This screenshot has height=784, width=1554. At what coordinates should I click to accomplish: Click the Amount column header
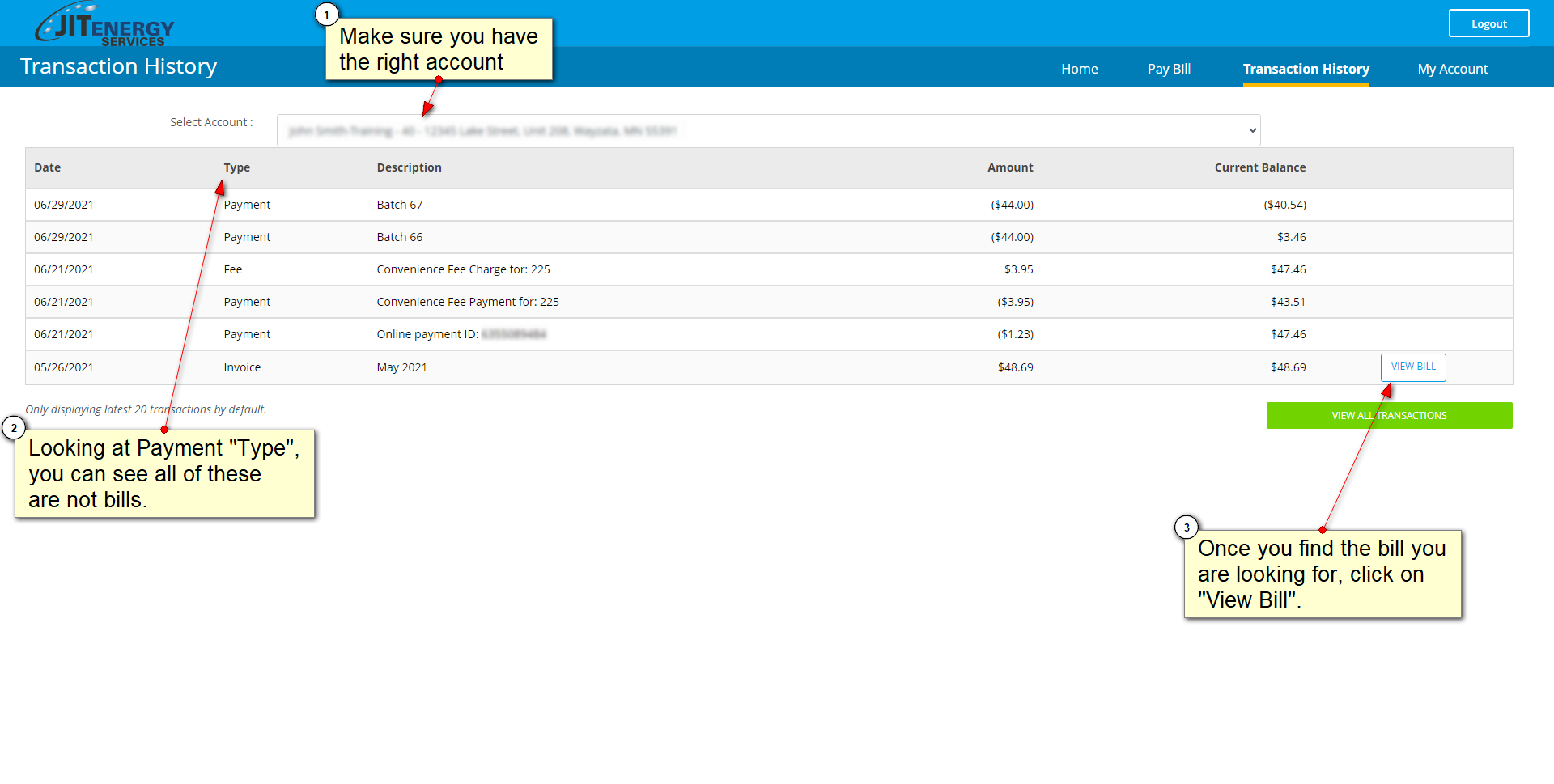point(1009,167)
